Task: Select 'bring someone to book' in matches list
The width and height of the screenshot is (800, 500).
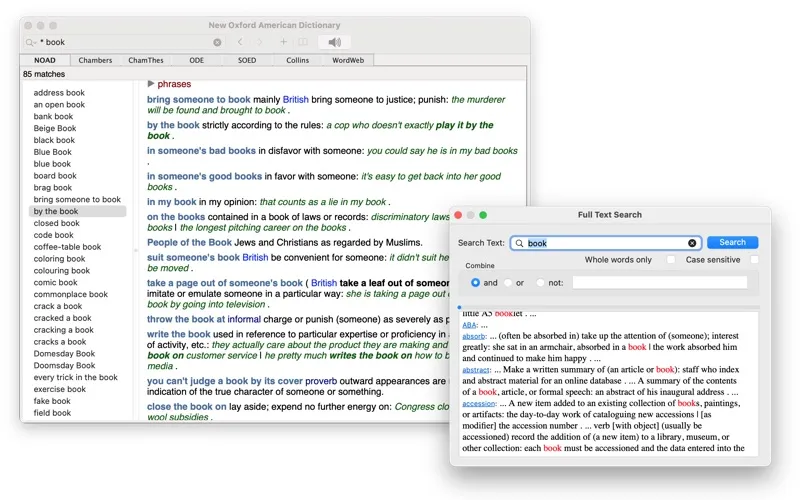Action: pyautogui.click(x=77, y=199)
